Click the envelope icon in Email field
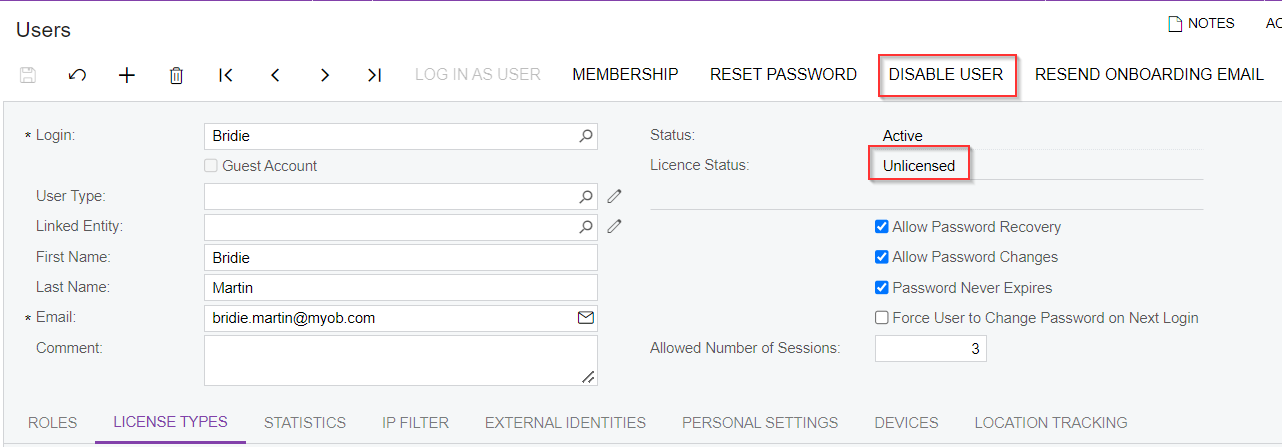Viewport: 1282px width, 447px height. pos(586,318)
